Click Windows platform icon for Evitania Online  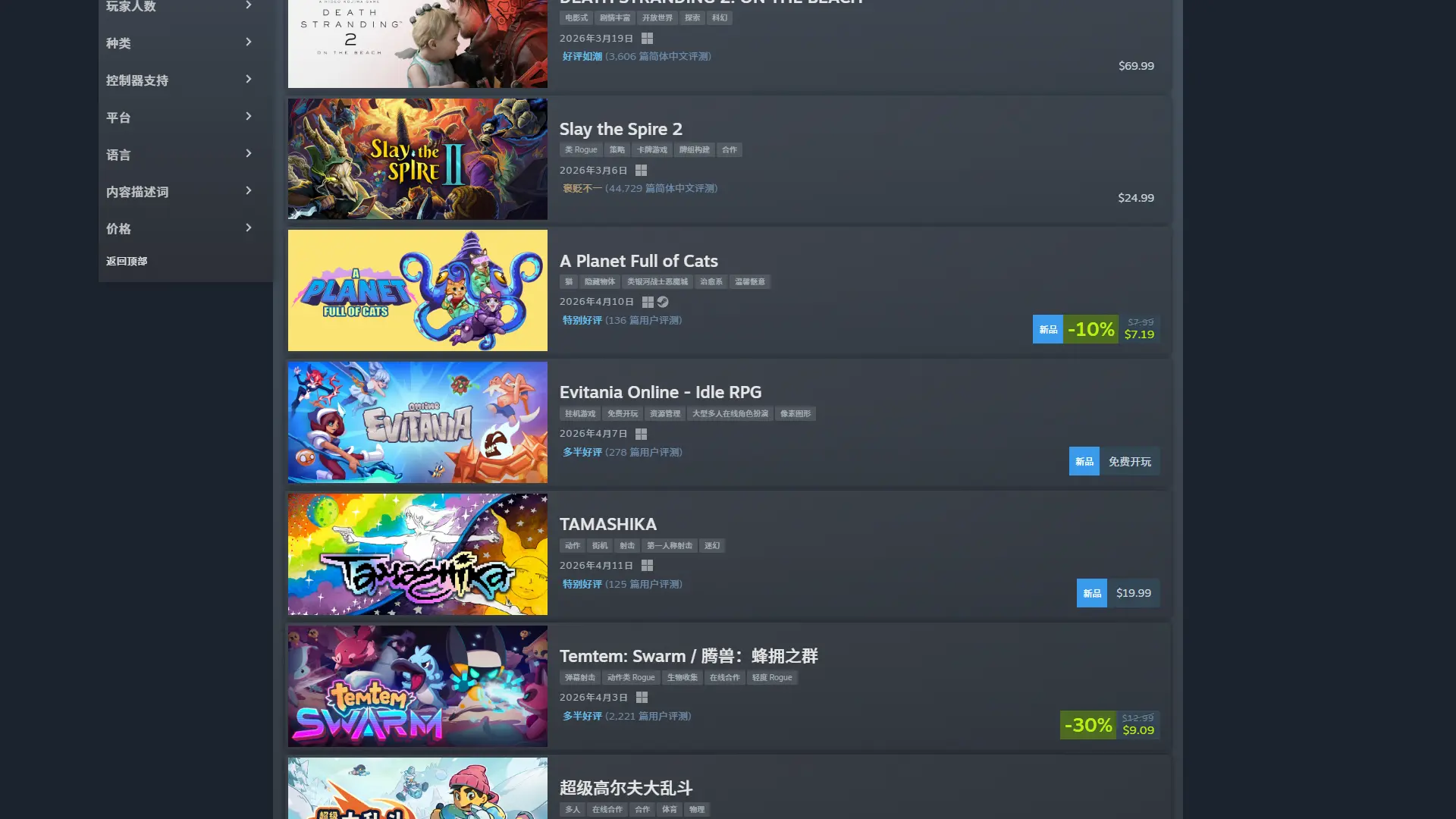641,434
